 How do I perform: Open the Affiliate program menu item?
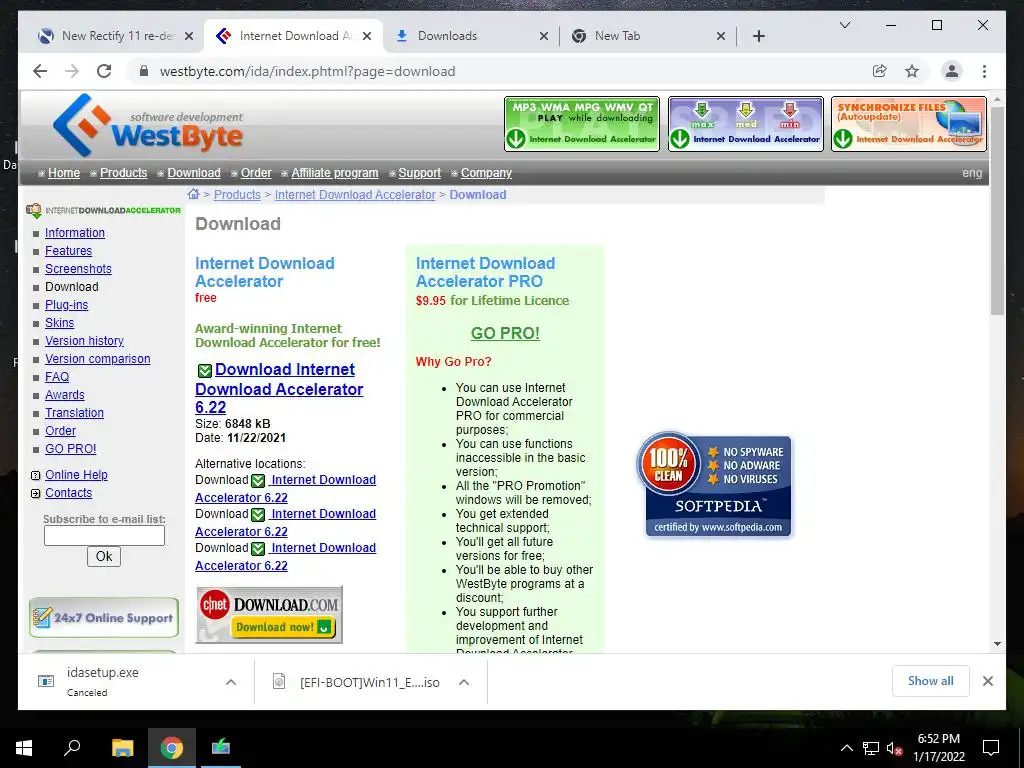tap(334, 173)
